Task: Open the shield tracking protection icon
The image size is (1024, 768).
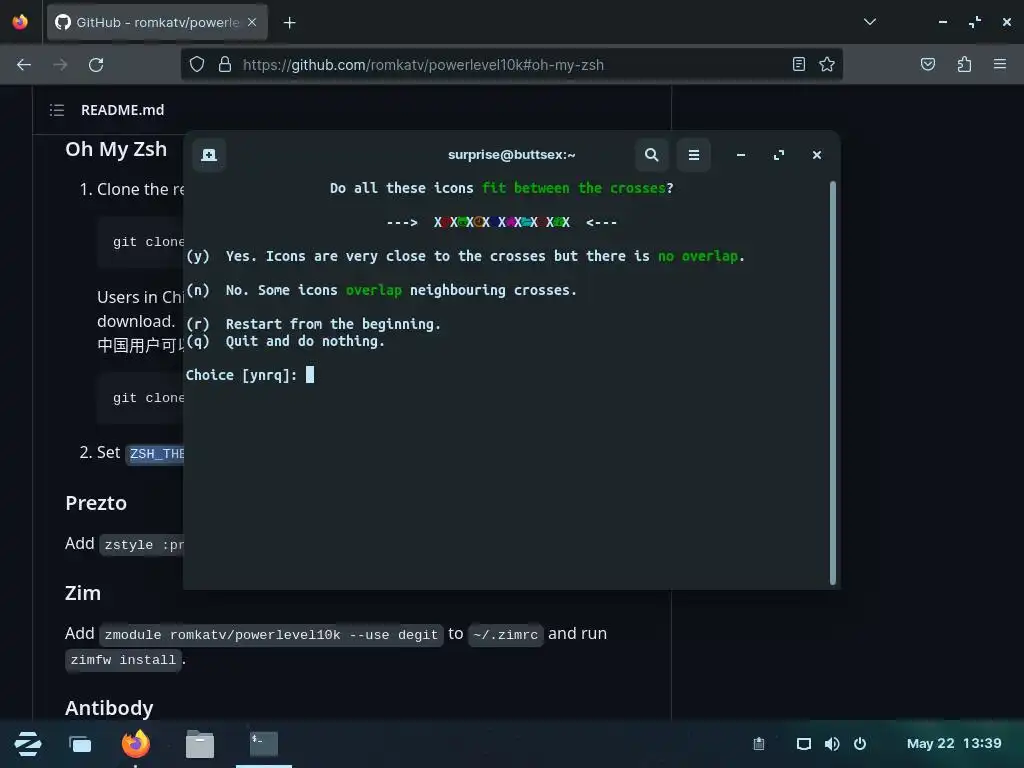Action: (x=197, y=64)
